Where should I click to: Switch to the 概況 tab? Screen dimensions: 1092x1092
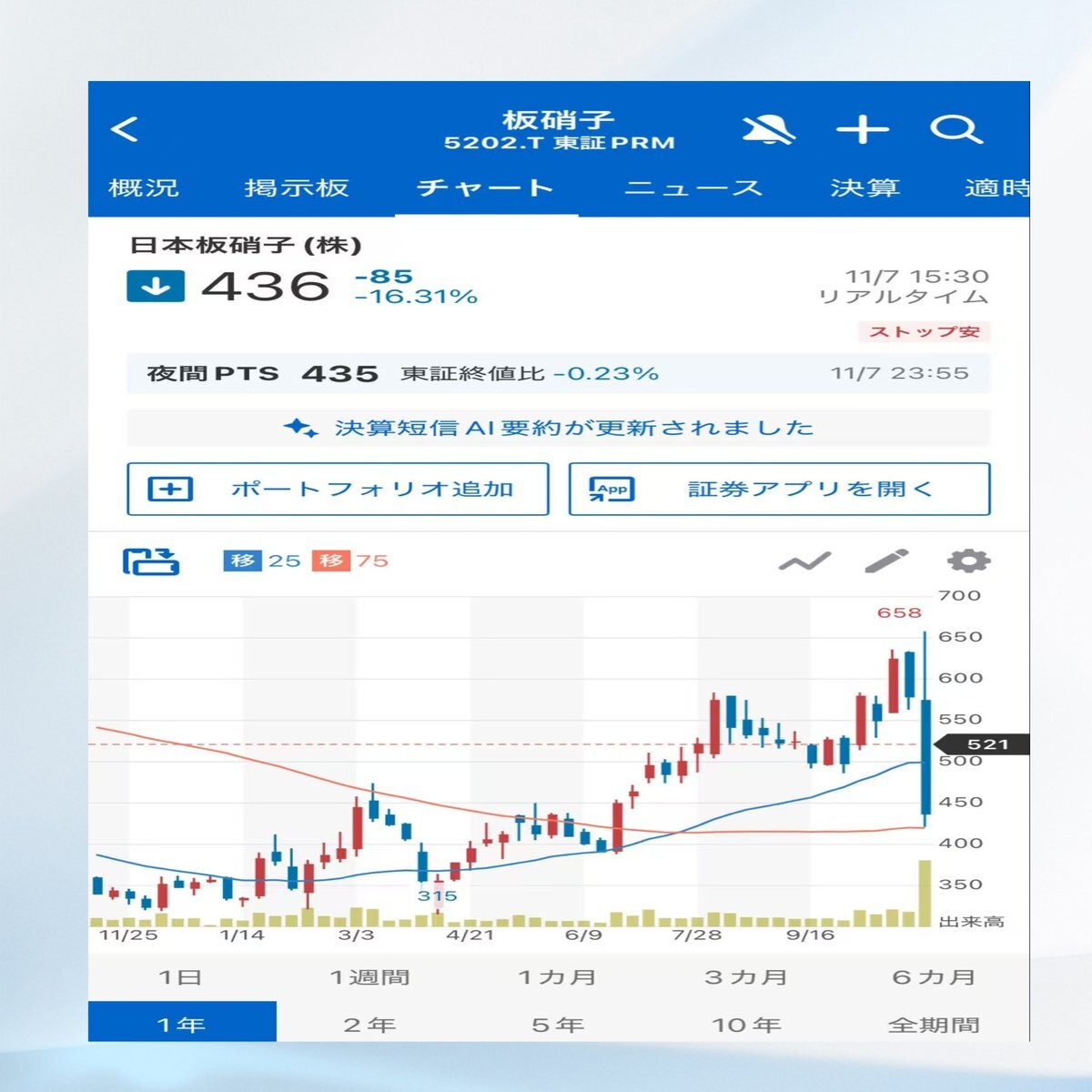144,188
